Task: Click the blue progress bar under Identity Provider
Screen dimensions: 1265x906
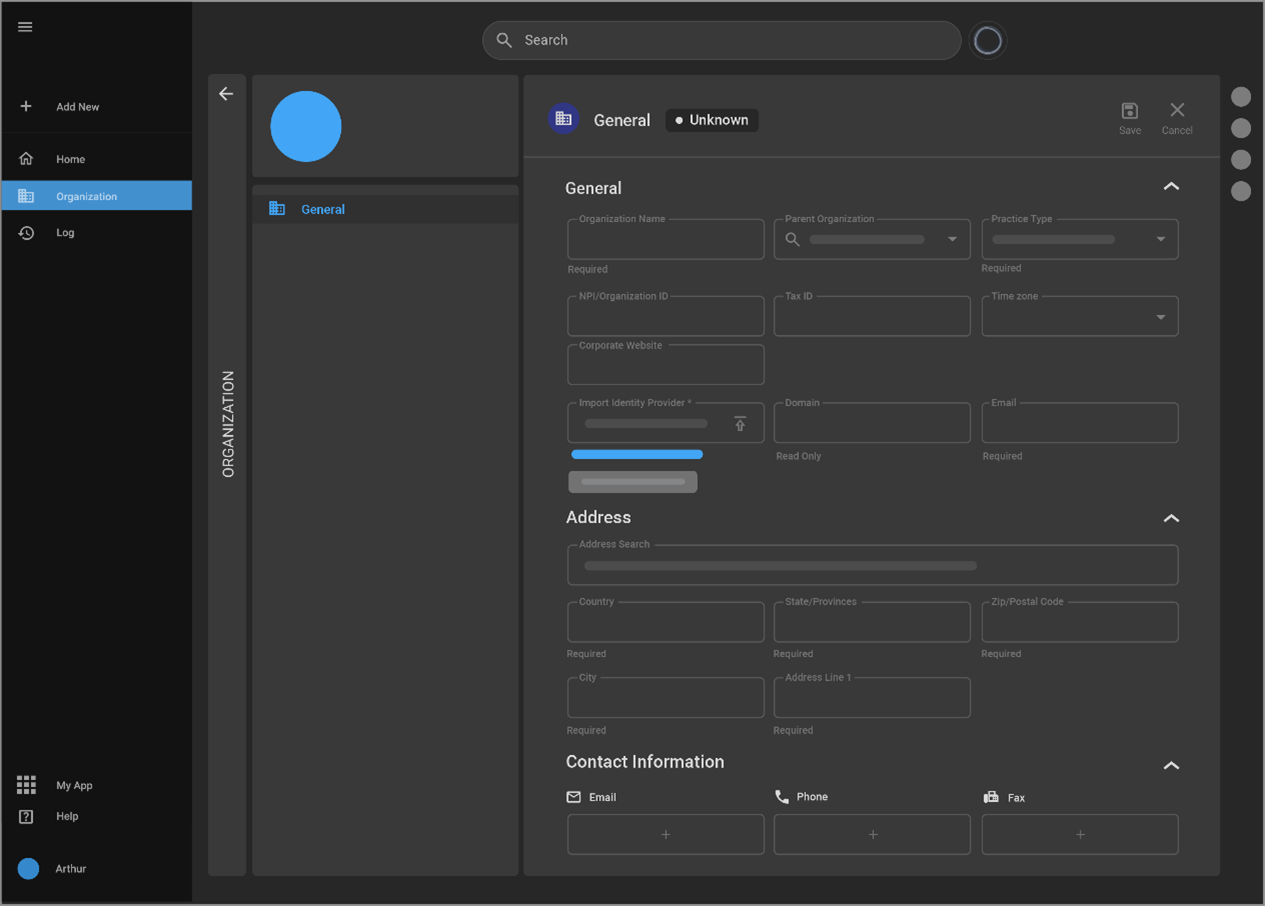Action: pyautogui.click(x=637, y=455)
